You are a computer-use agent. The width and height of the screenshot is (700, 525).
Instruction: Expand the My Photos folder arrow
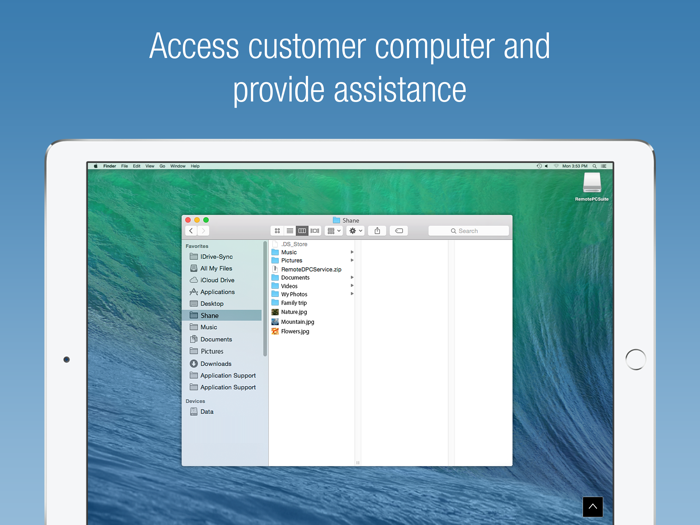tap(352, 294)
